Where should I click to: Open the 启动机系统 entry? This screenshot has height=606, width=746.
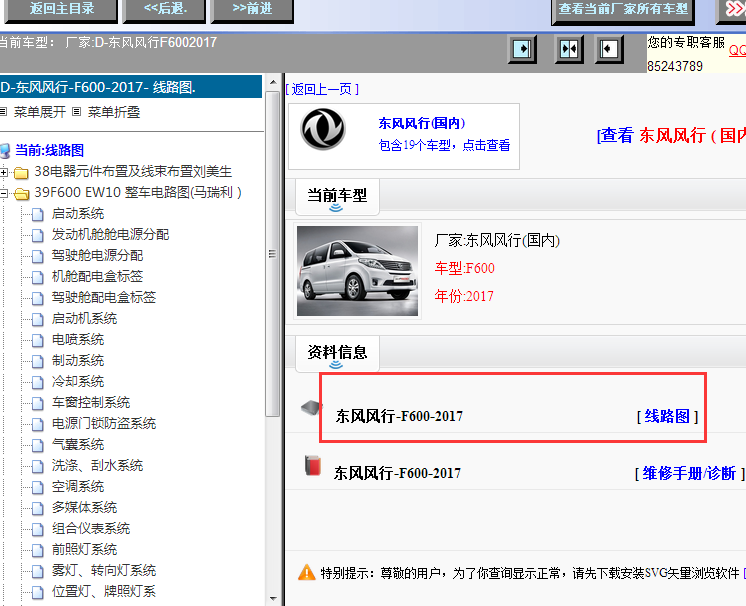(84, 318)
